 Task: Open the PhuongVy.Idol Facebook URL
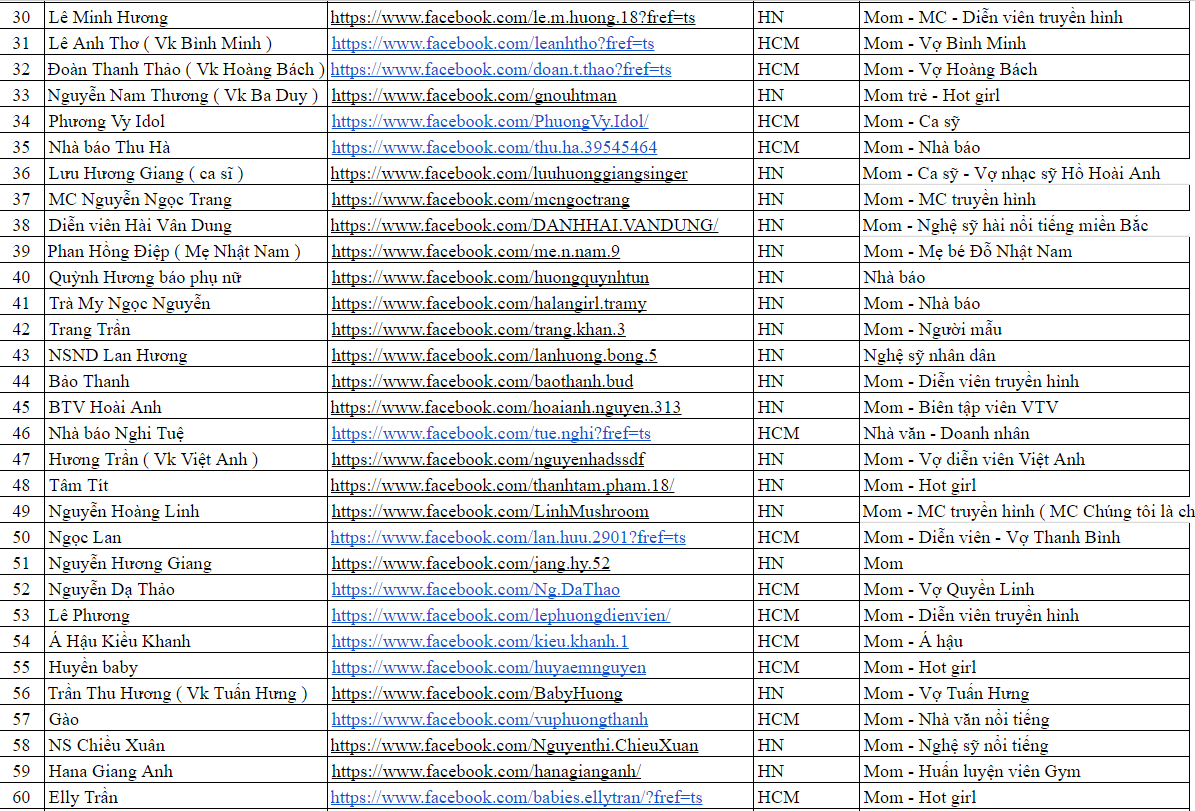(490, 121)
